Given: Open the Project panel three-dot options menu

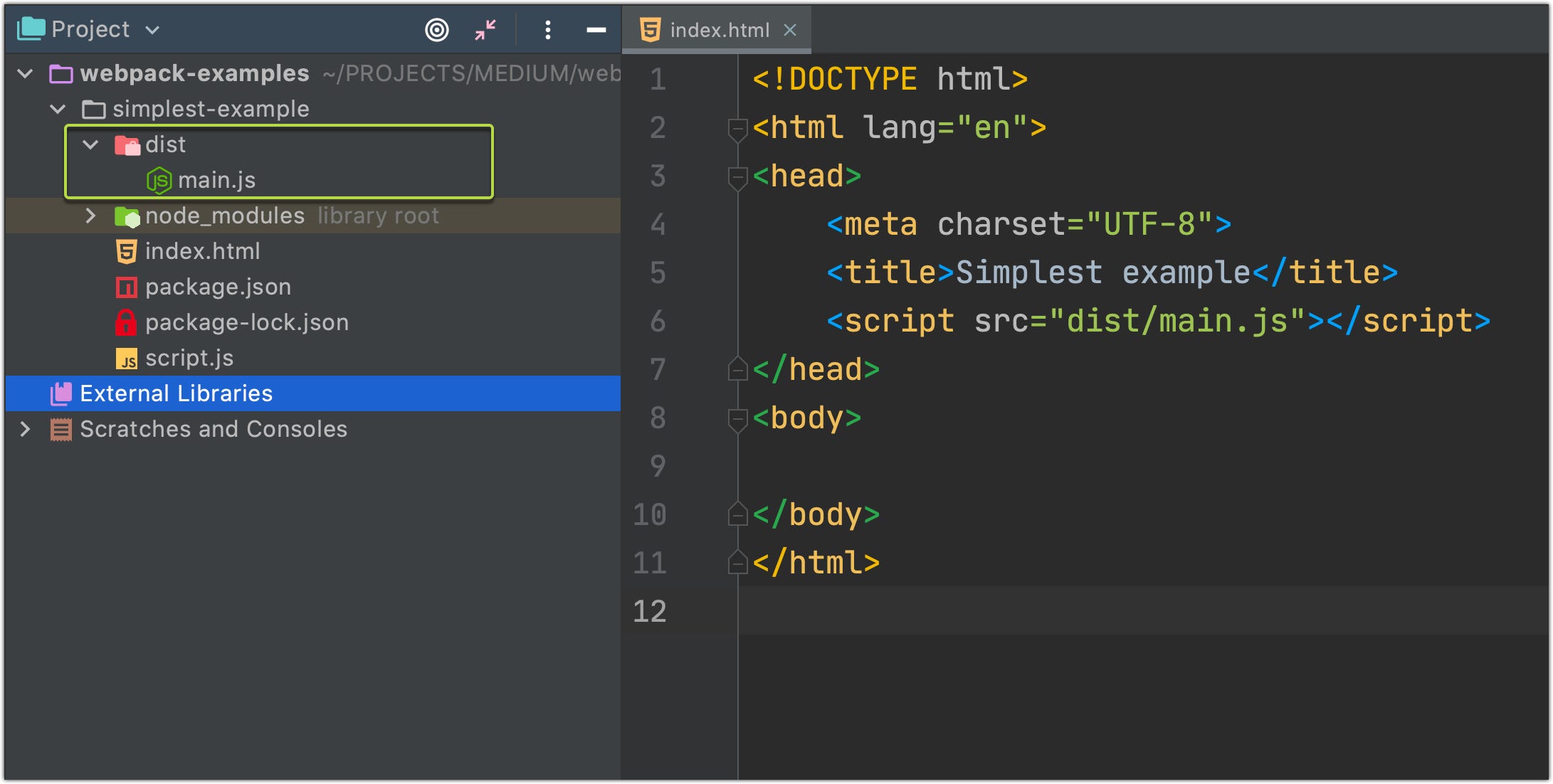Looking at the screenshot, I should click(x=547, y=30).
